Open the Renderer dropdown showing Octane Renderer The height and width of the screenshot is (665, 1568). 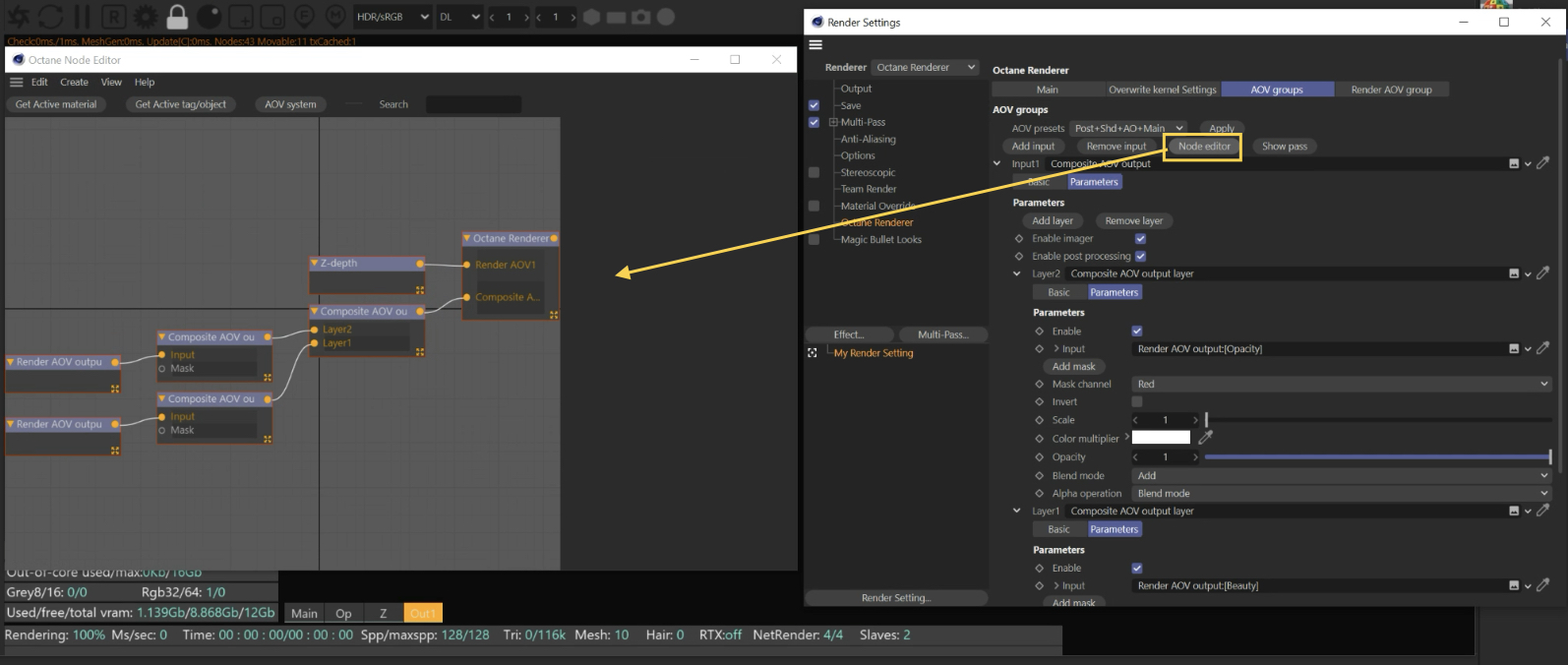926,67
